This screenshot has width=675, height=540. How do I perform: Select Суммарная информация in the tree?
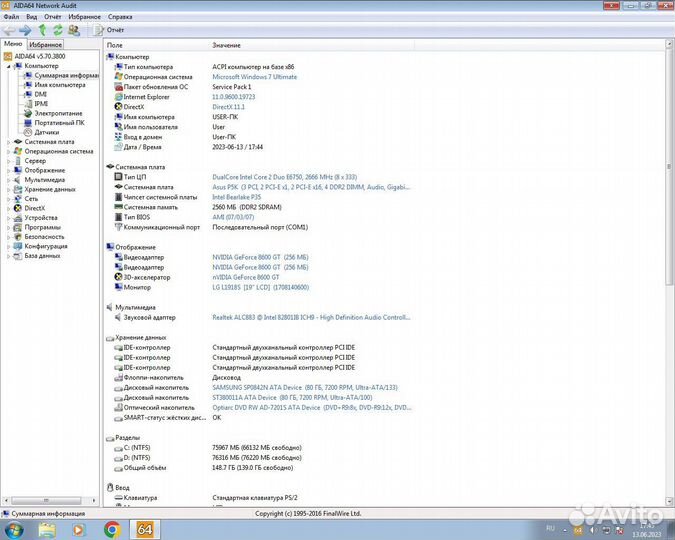(66, 75)
